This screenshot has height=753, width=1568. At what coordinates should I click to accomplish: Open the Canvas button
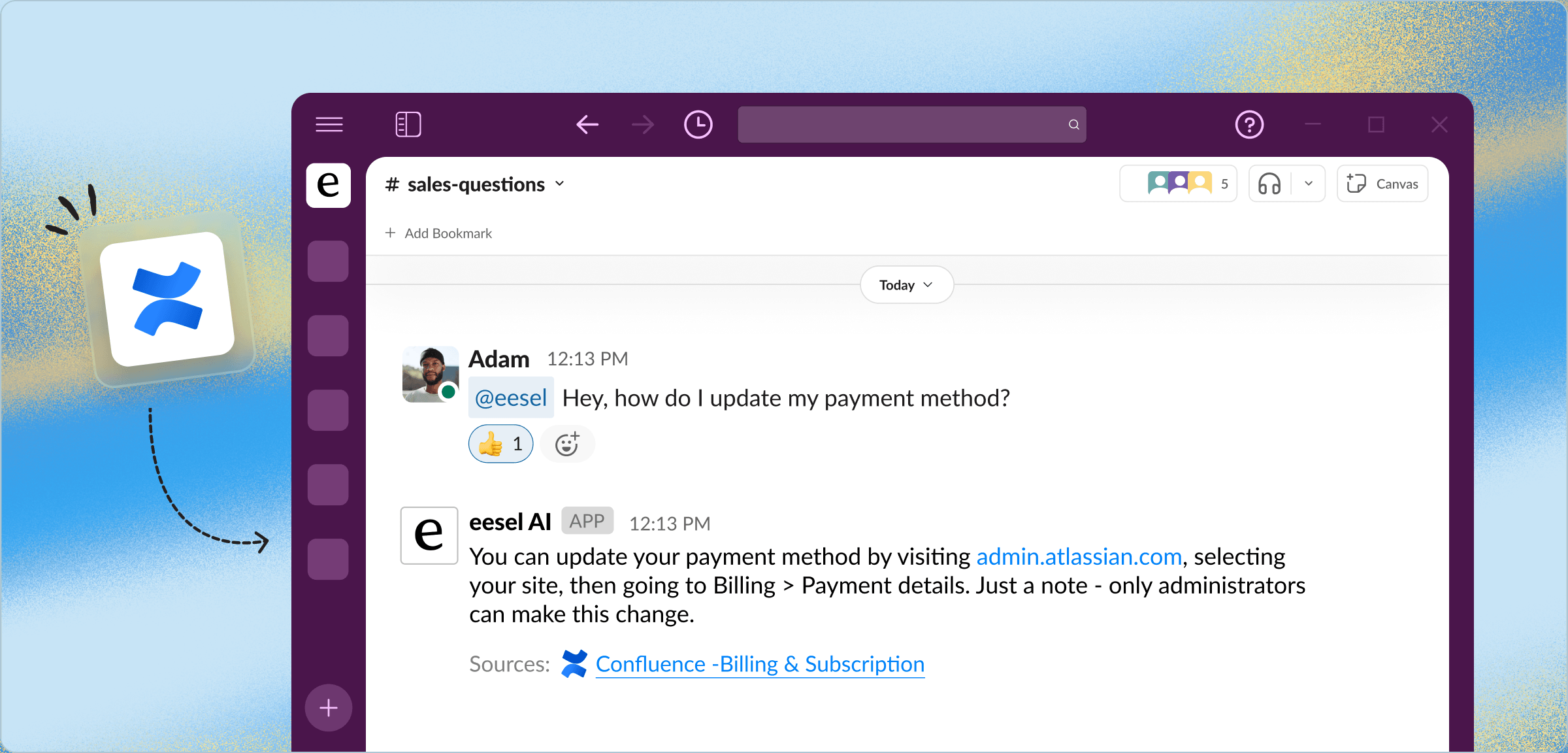coord(1382,184)
